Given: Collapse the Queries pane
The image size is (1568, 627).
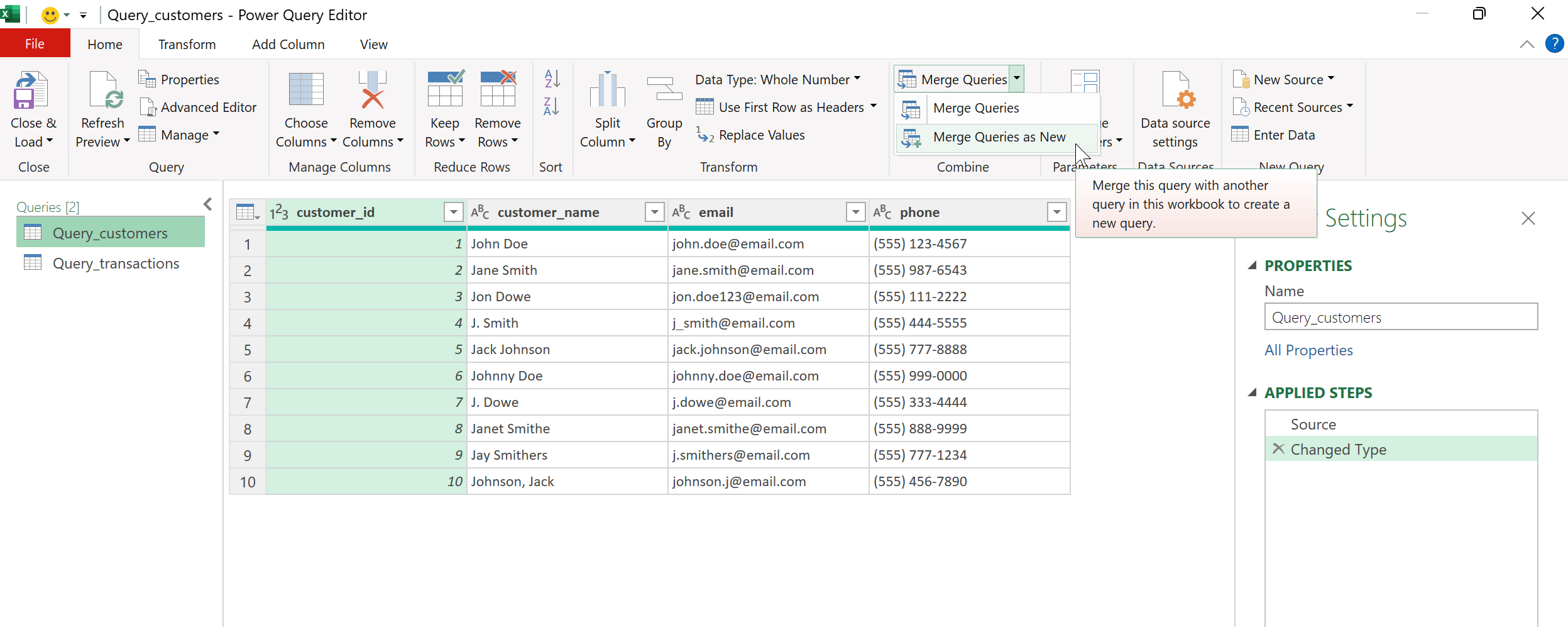Looking at the screenshot, I should click(208, 204).
